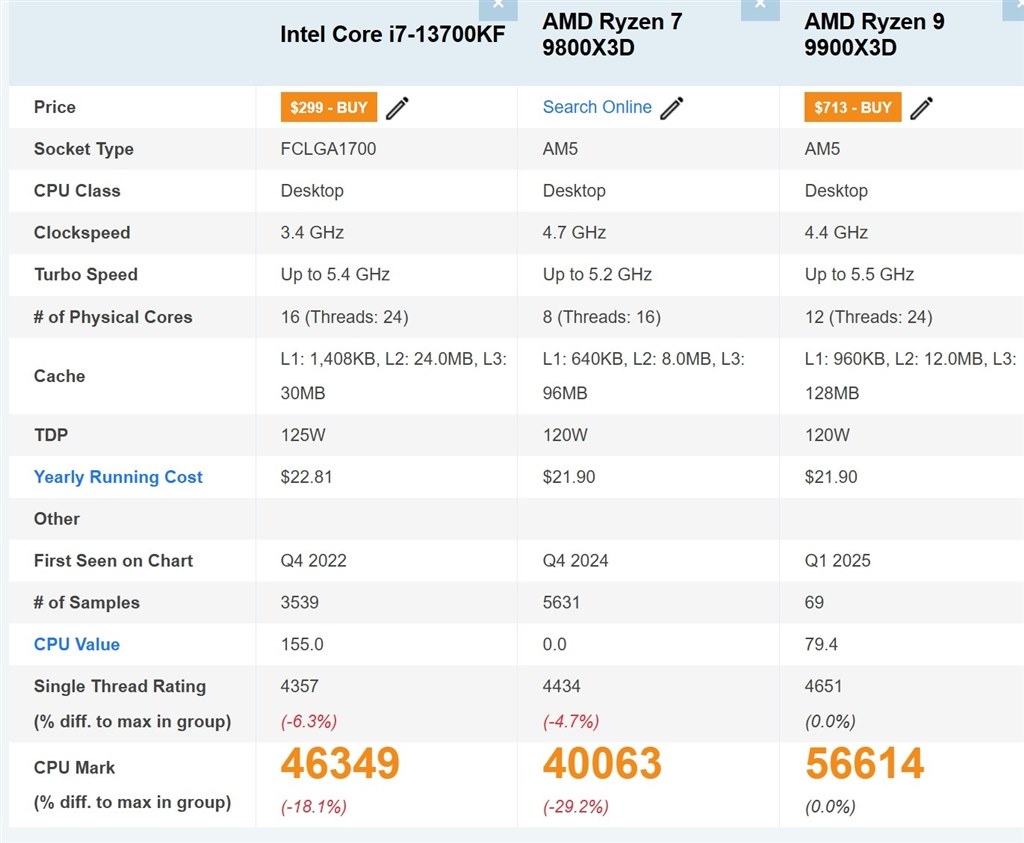Select the AMD Ryzen 7 9800X3D heading

tap(612, 34)
